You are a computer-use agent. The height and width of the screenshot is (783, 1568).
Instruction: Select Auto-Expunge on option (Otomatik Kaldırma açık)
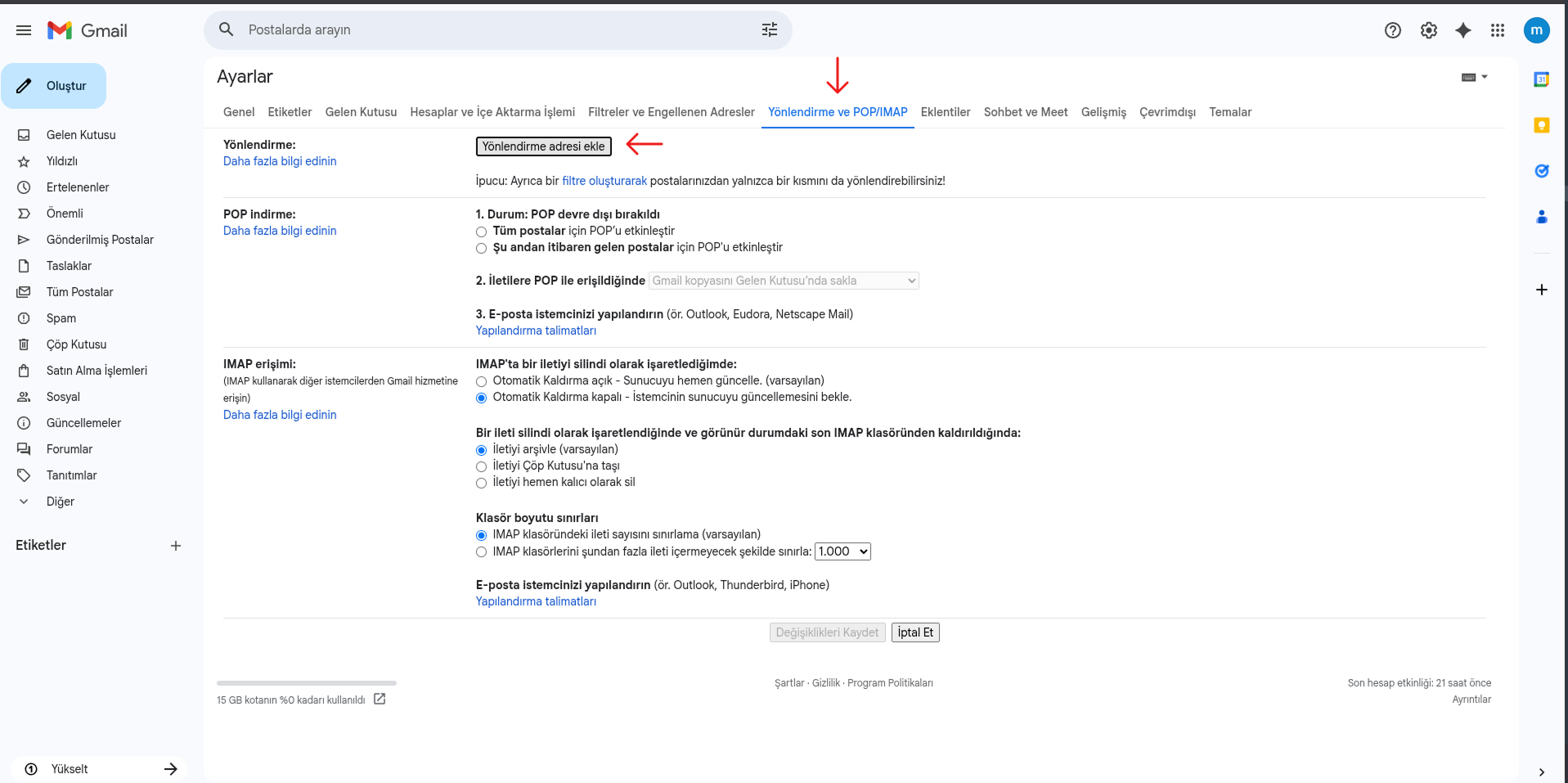[x=481, y=381]
